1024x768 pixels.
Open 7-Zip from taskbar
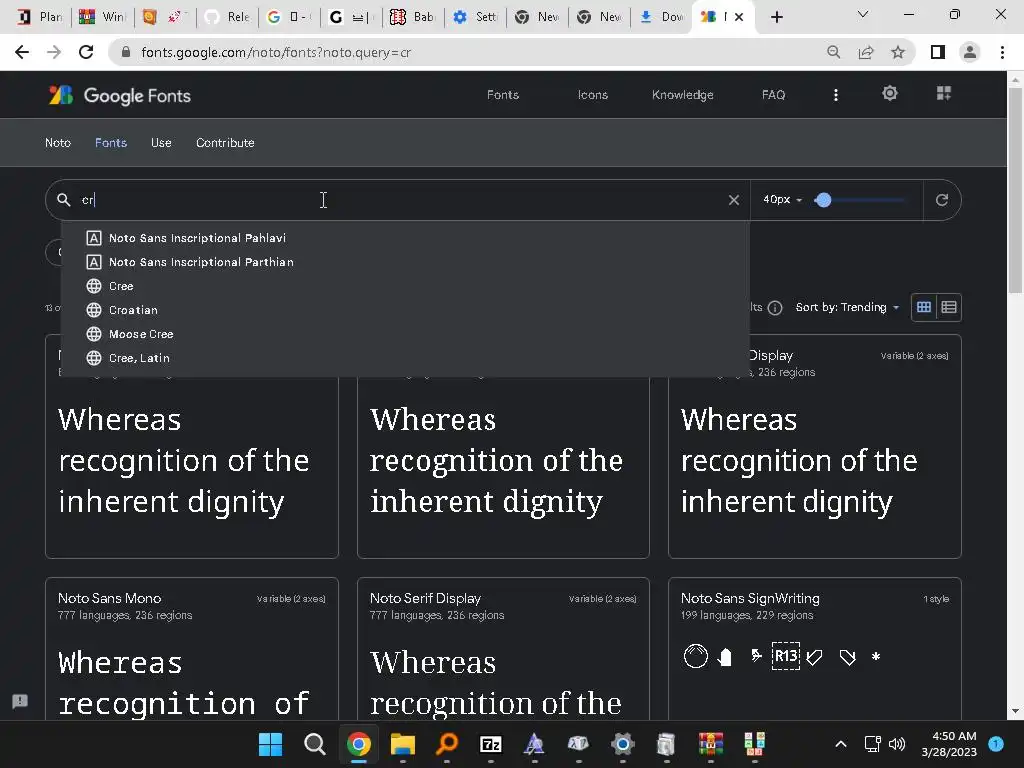[x=490, y=744]
